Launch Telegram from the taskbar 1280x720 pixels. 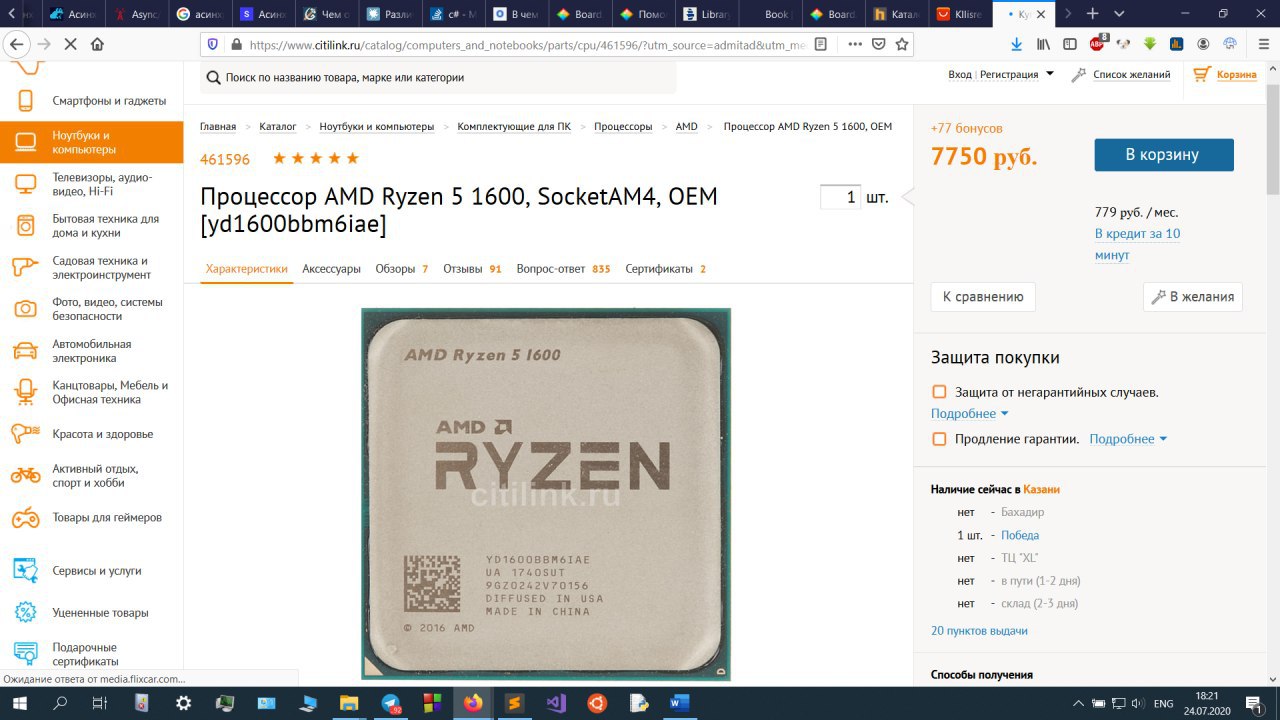pos(391,703)
